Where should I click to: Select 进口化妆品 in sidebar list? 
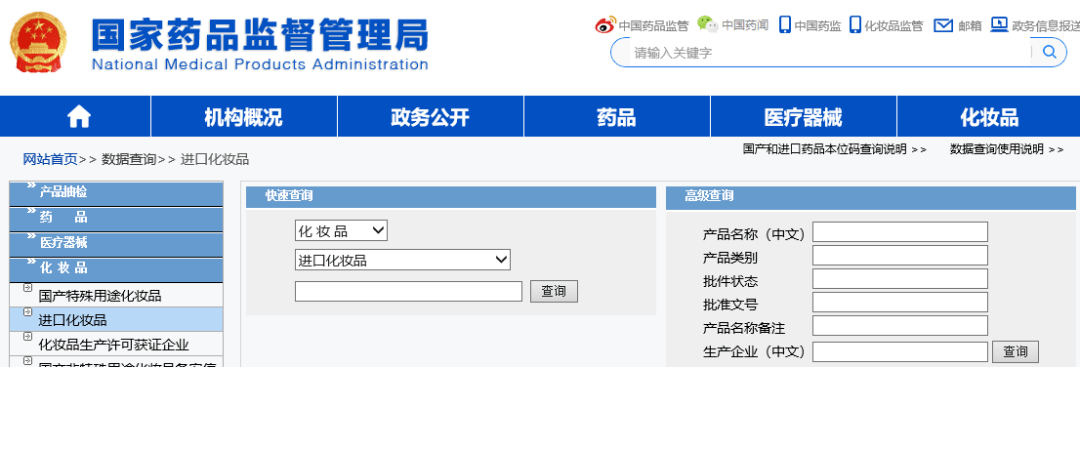(72, 320)
